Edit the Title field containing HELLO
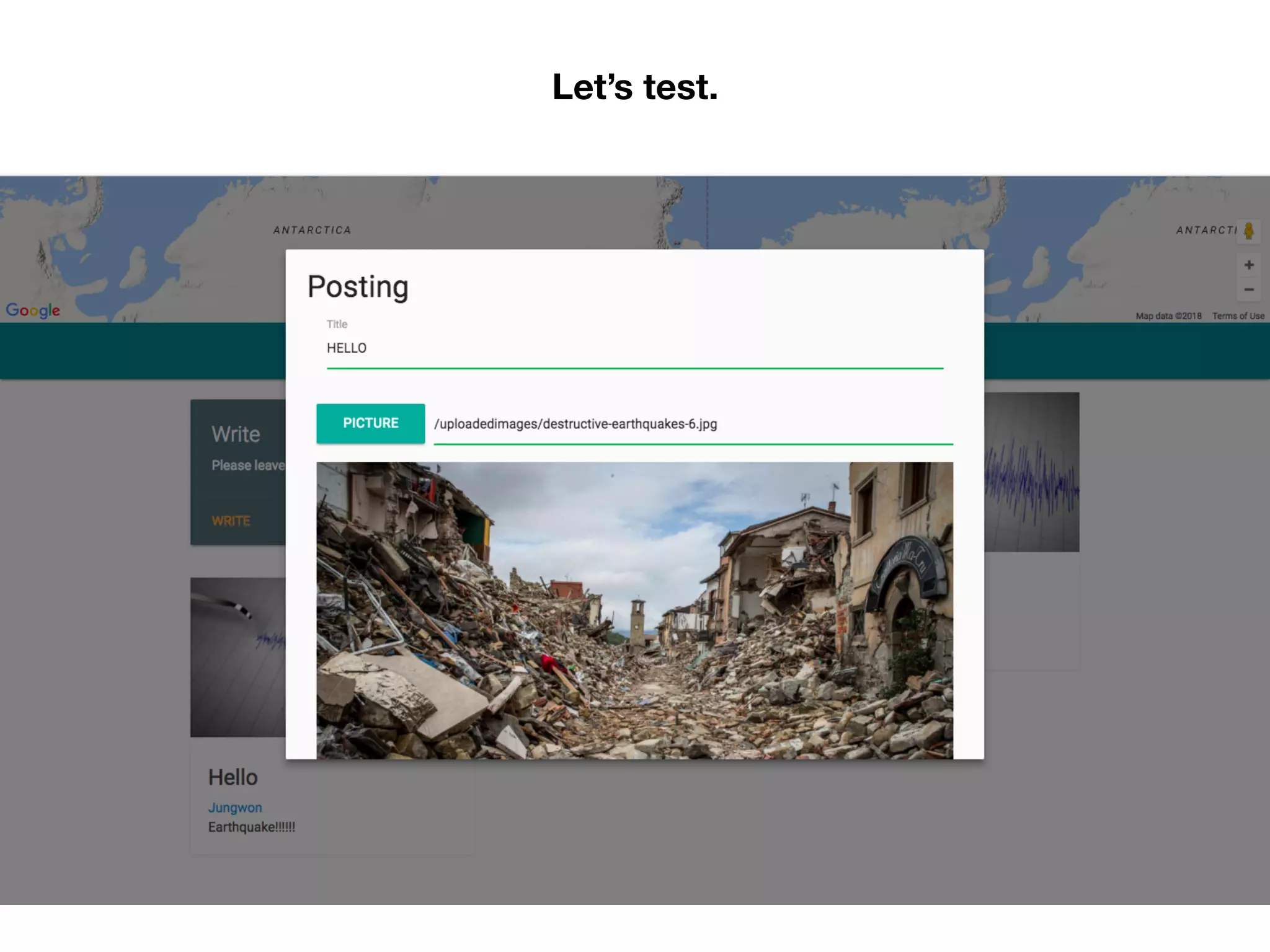This screenshot has width=1270, height=952. coord(635,348)
